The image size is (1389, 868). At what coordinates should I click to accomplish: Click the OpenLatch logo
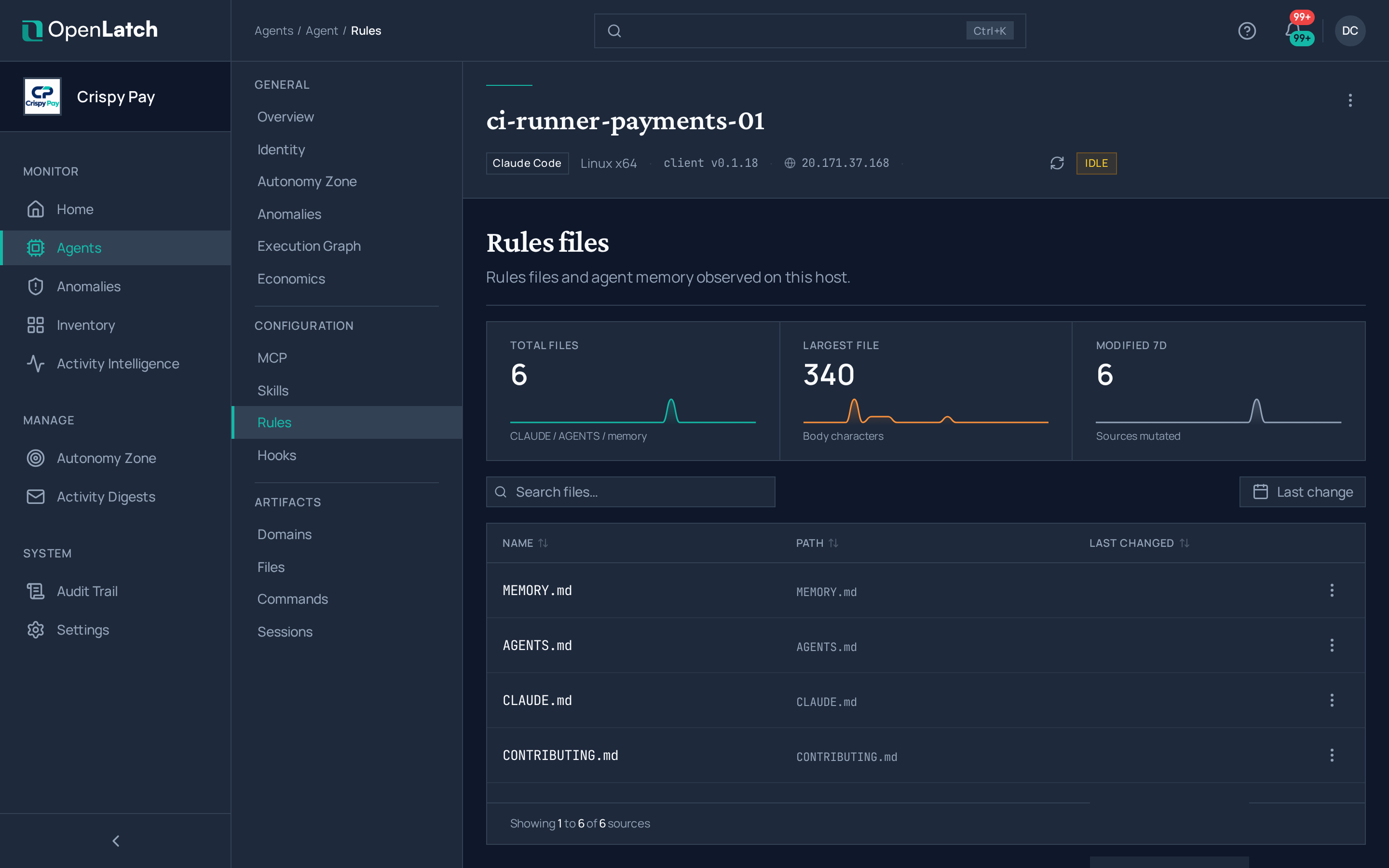[90, 30]
